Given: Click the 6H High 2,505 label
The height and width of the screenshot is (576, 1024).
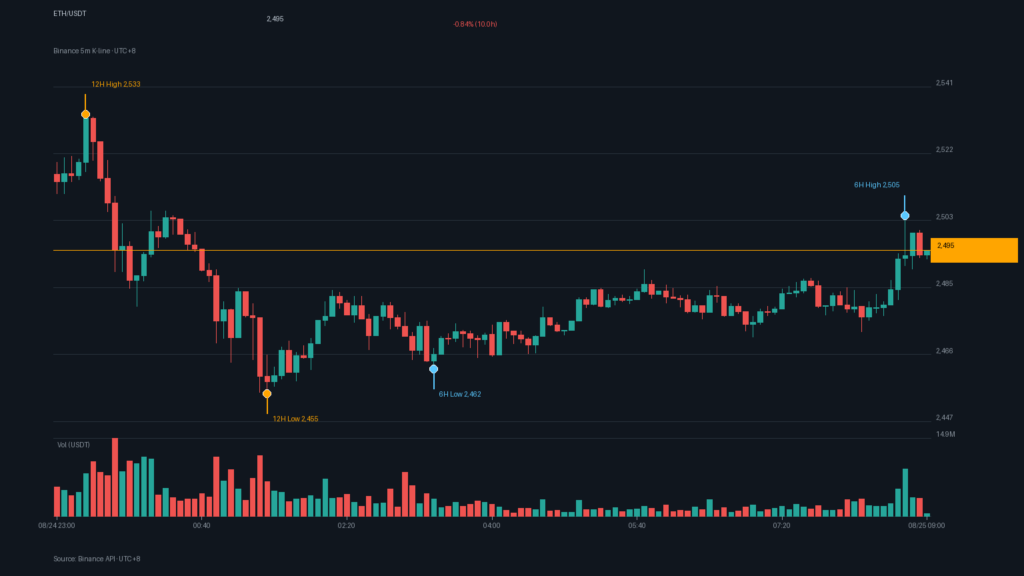Looking at the screenshot, I should [x=876, y=185].
